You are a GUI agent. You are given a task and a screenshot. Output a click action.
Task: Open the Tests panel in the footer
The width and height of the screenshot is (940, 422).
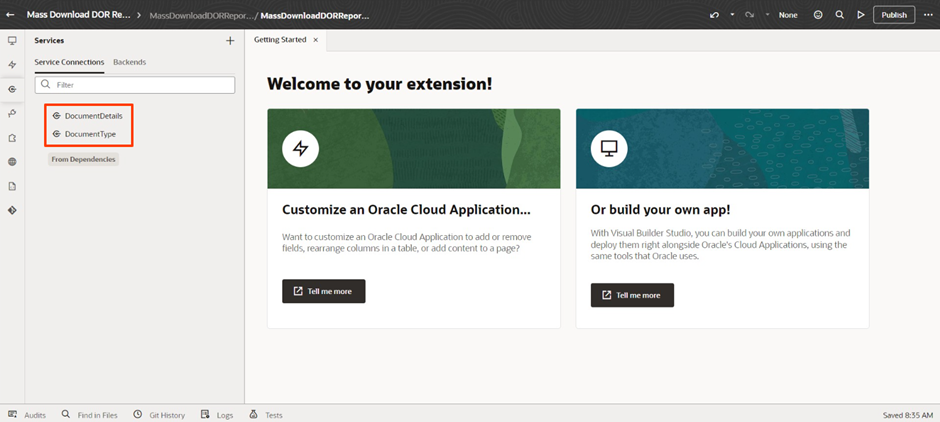[266, 415]
